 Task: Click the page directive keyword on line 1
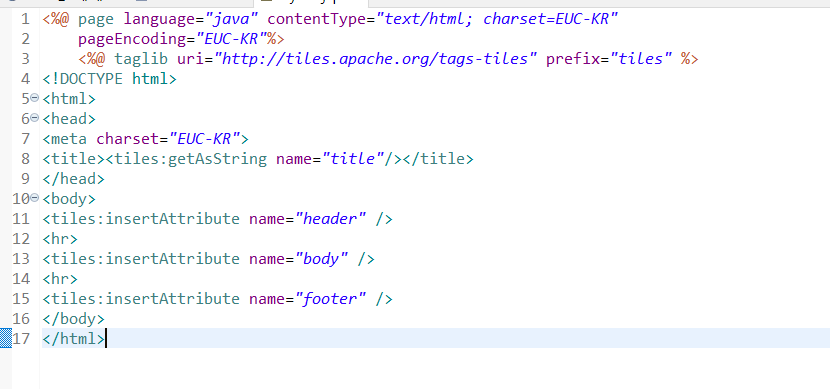(x=96, y=20)
